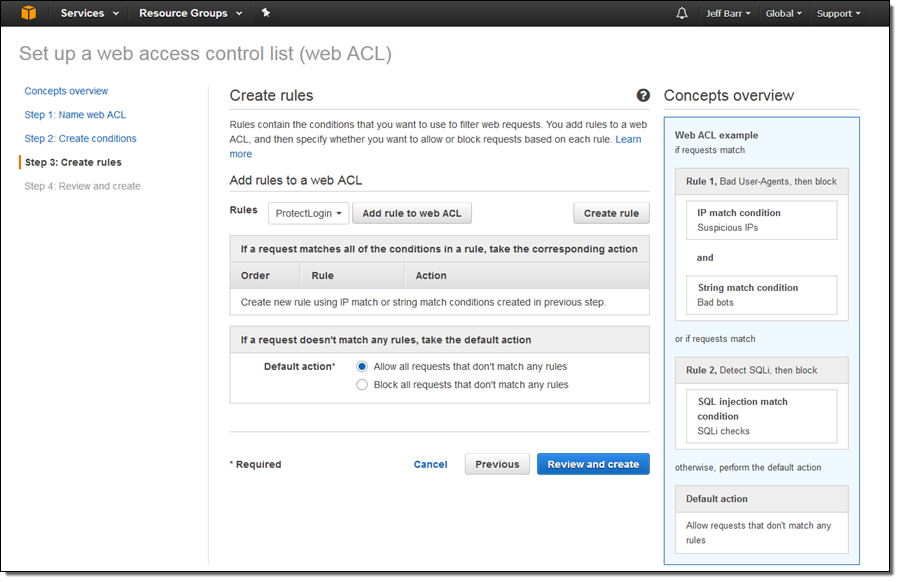This screenshot has height=582, width=900.
Task: Open Concepts overview in sidebar
Action: coord(66,91)
